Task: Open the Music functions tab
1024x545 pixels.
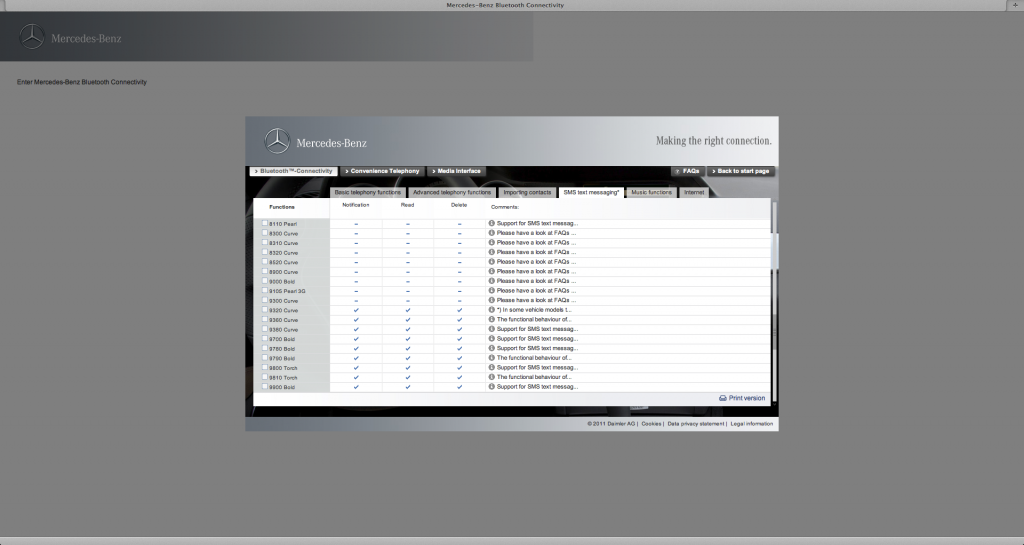Action: [x=651, y=193]
